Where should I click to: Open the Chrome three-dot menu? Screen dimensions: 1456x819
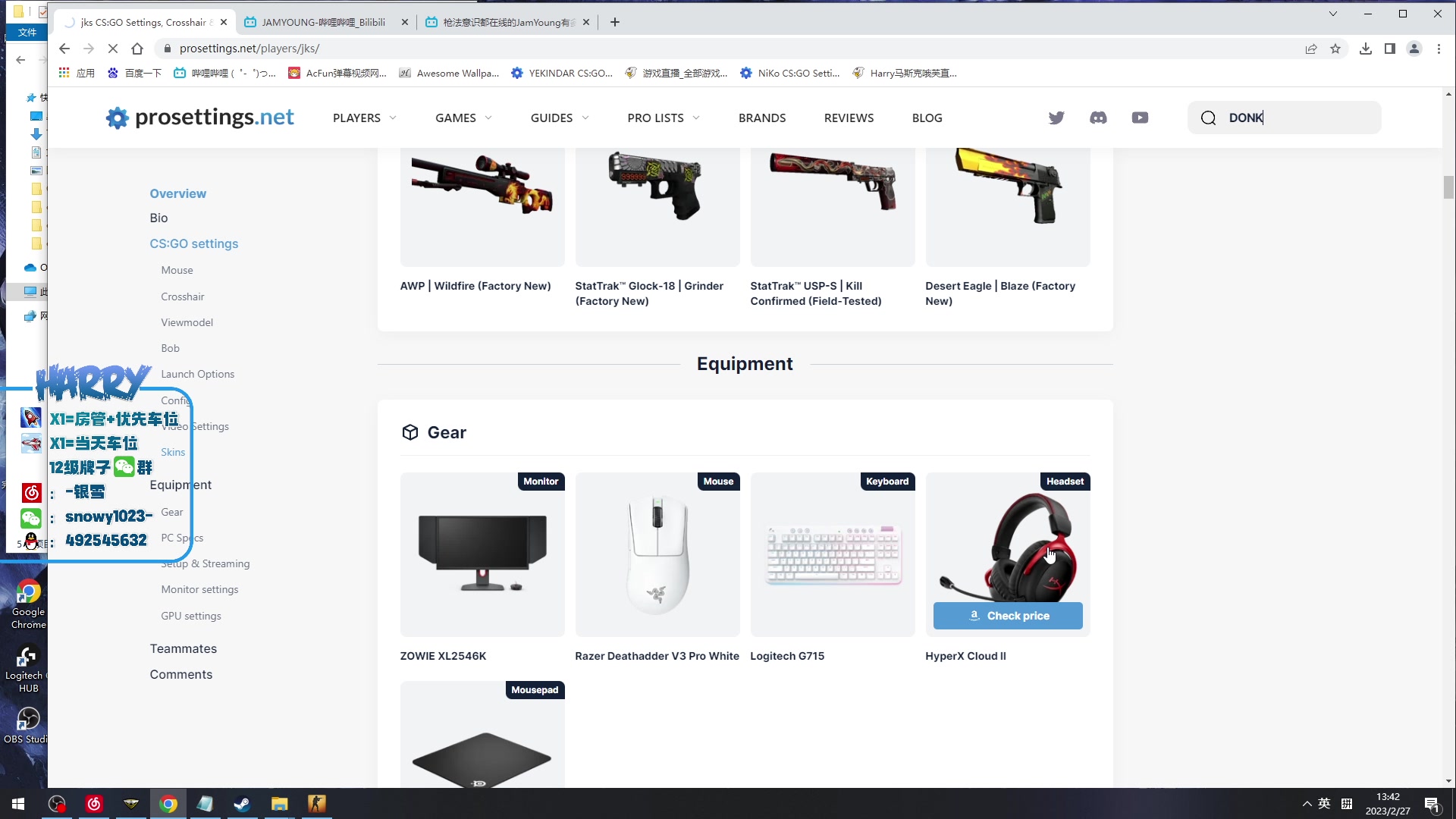[1439, 49]
